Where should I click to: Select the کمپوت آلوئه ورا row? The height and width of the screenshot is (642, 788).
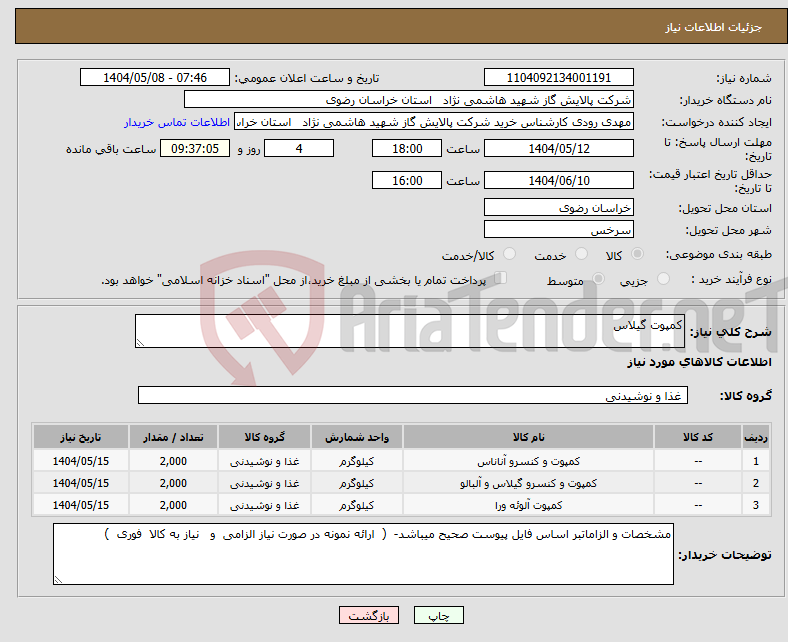[401, 505]
